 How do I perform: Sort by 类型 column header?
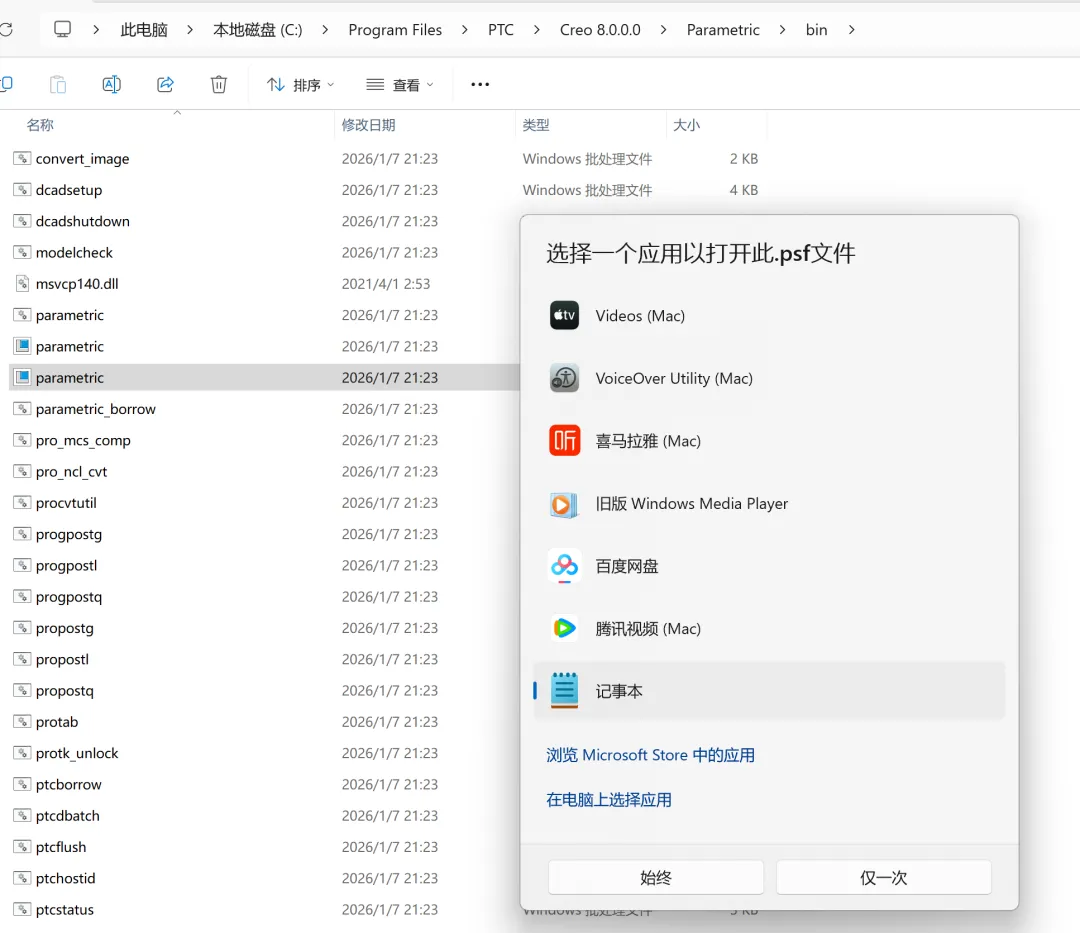click(x=536, y=125)
